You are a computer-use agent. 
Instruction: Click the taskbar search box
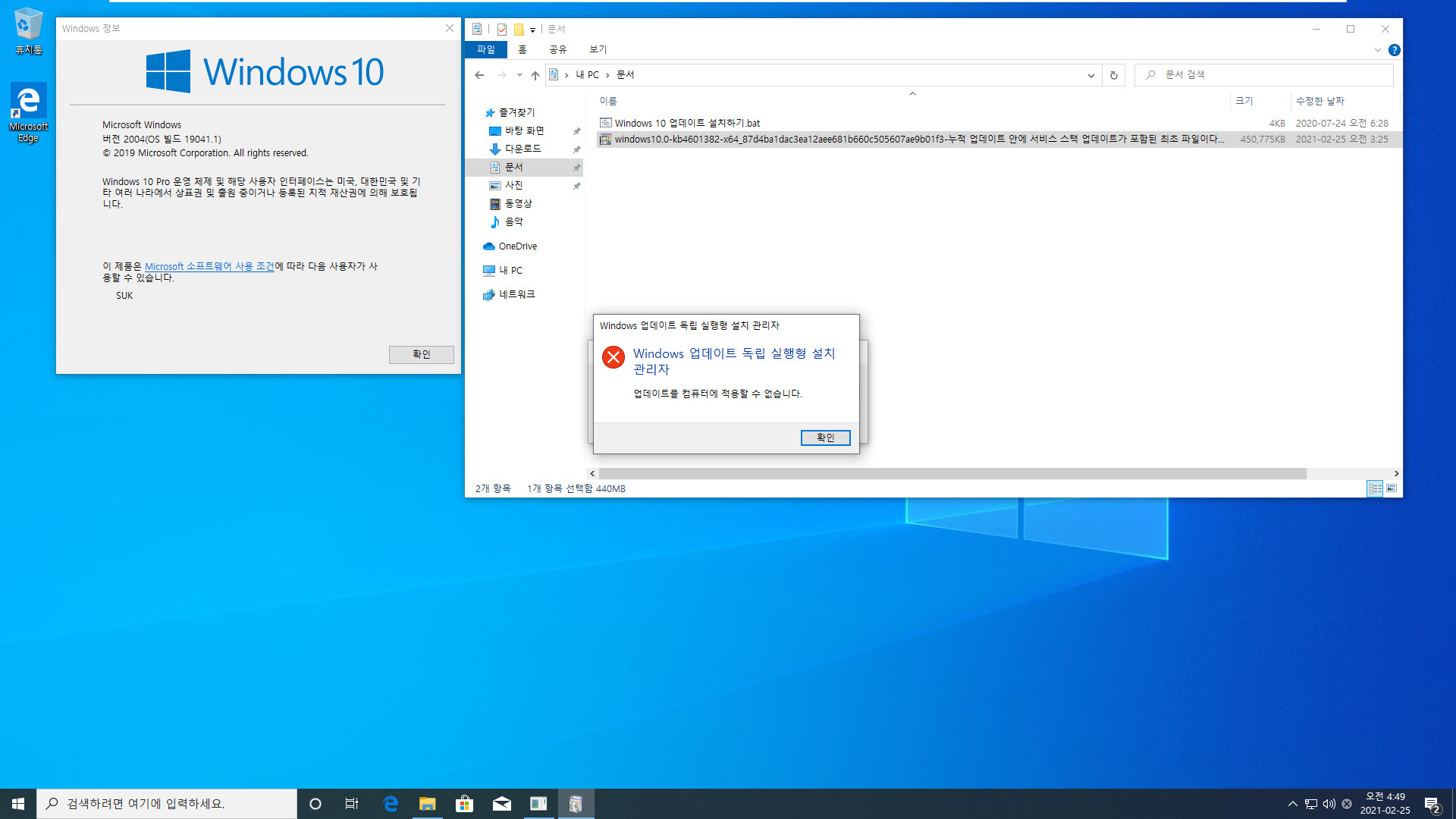click(x=167, y=804)
